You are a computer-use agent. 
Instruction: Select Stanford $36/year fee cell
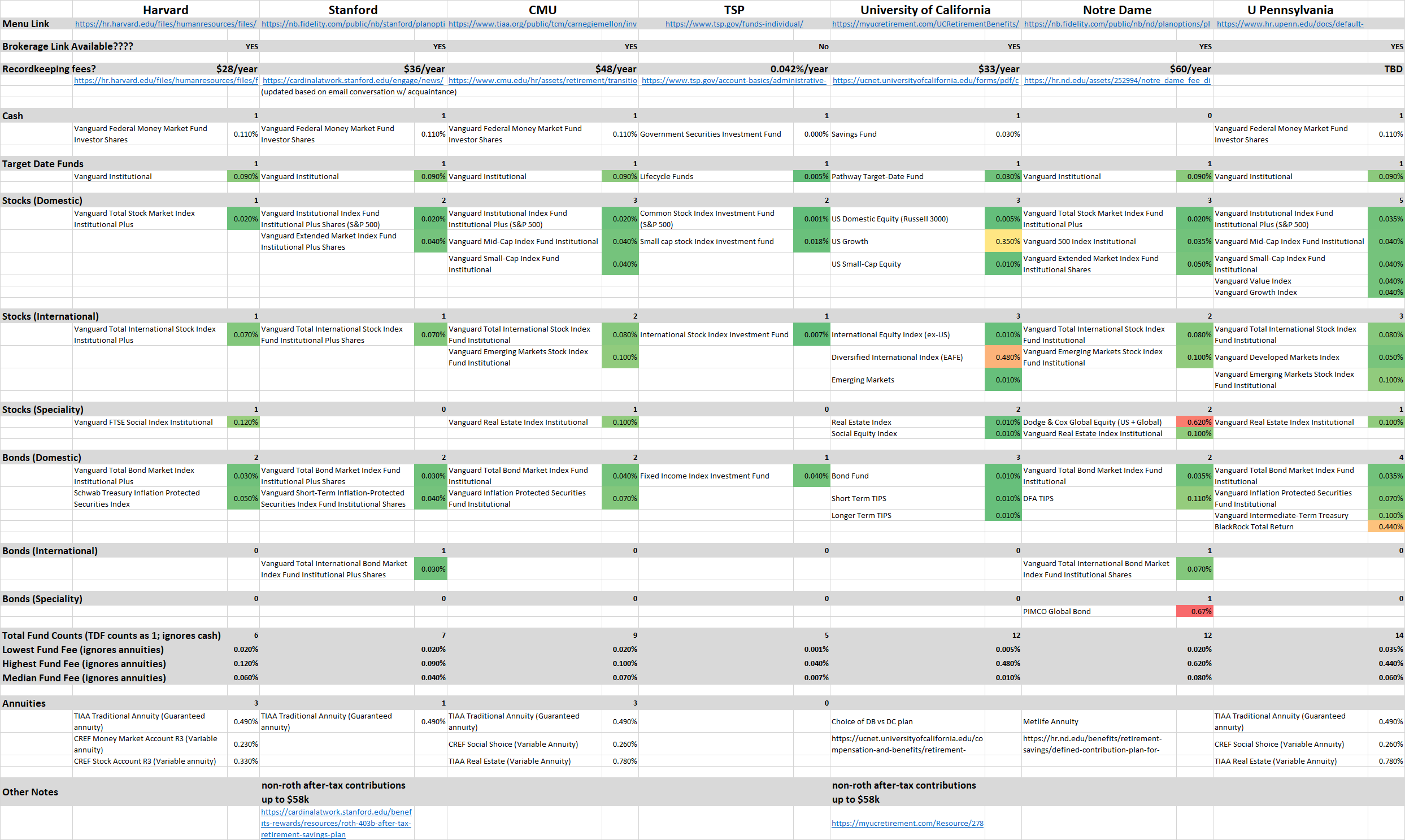tap(424, 69)
